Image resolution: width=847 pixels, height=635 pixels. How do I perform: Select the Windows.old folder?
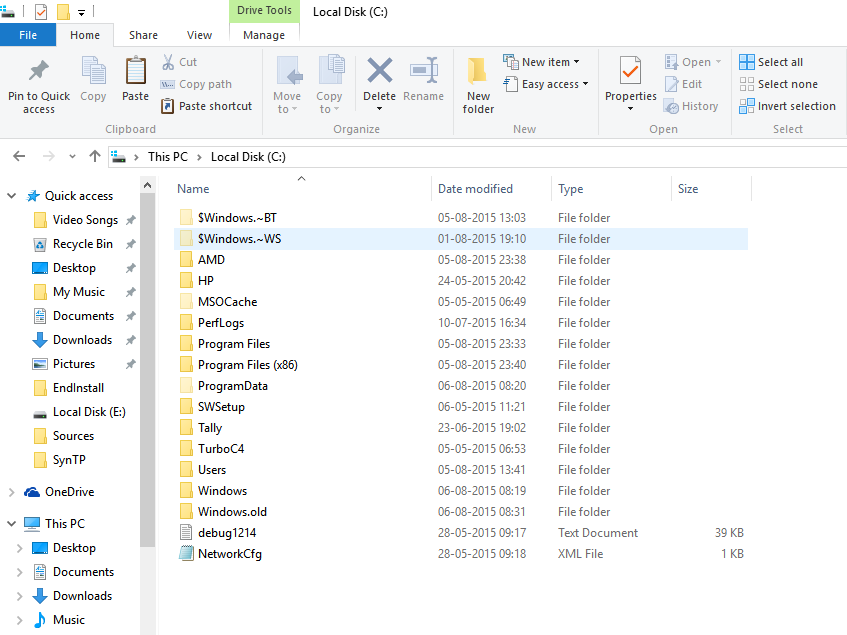click(232, 512)
